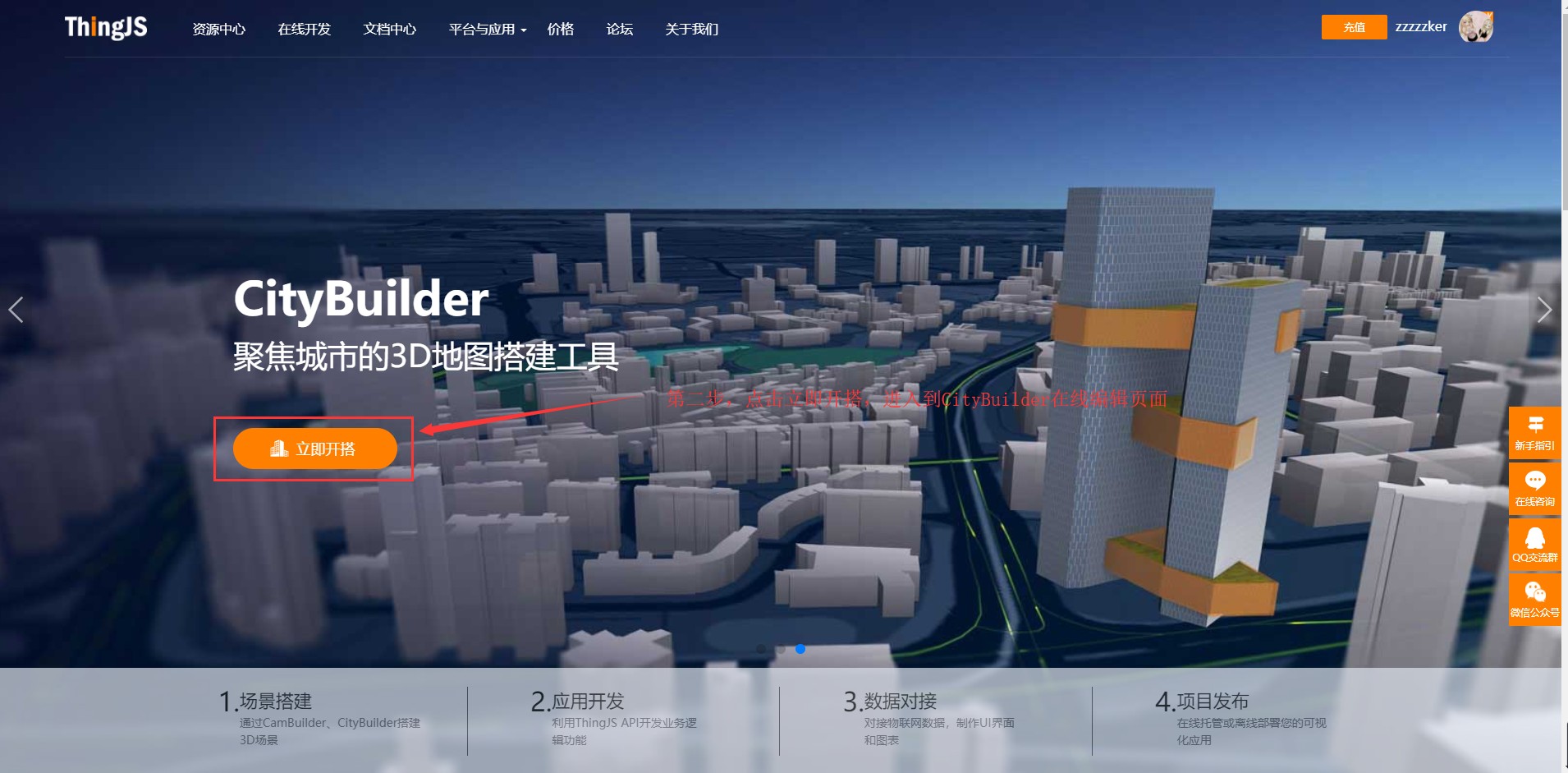The height and width of the screenshot is (773, 1568).
Task: Click the 3.数据对接 step heading
Action: [891, 702]
